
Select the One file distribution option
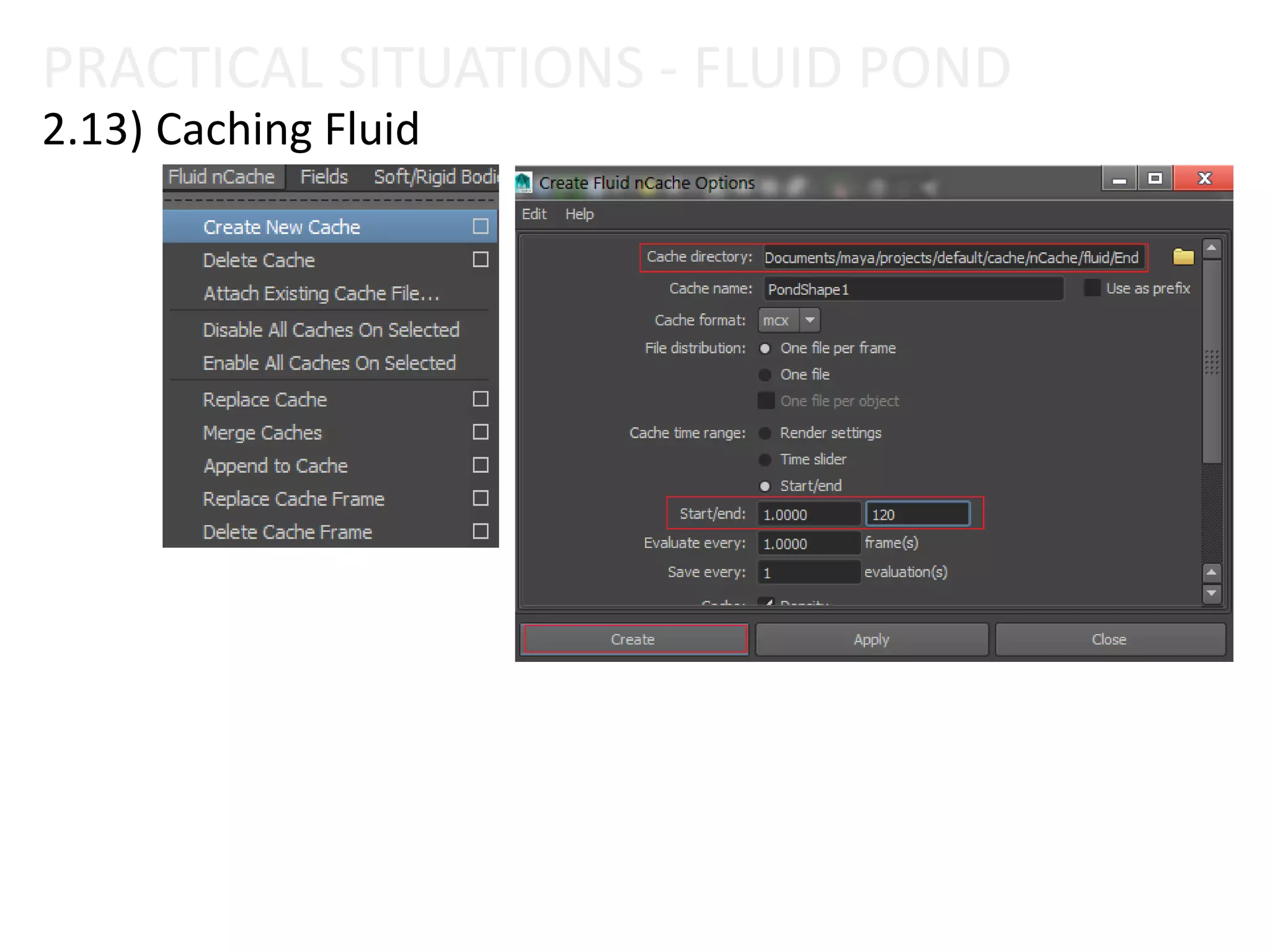click(765, 375)
